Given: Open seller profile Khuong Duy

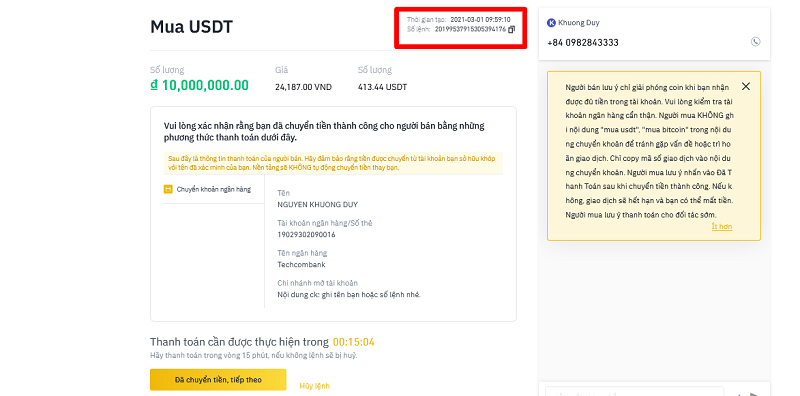Looking at the screenshot, I should point(579,22).
